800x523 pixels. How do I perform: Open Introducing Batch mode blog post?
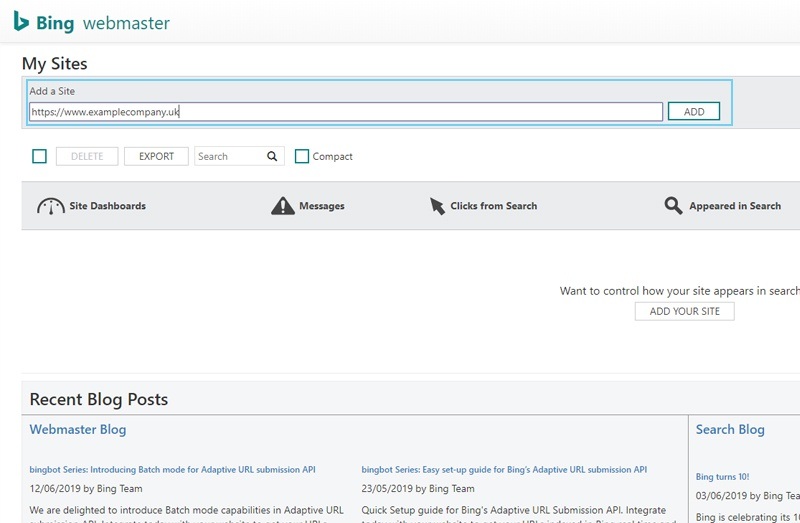click(172, 469)
